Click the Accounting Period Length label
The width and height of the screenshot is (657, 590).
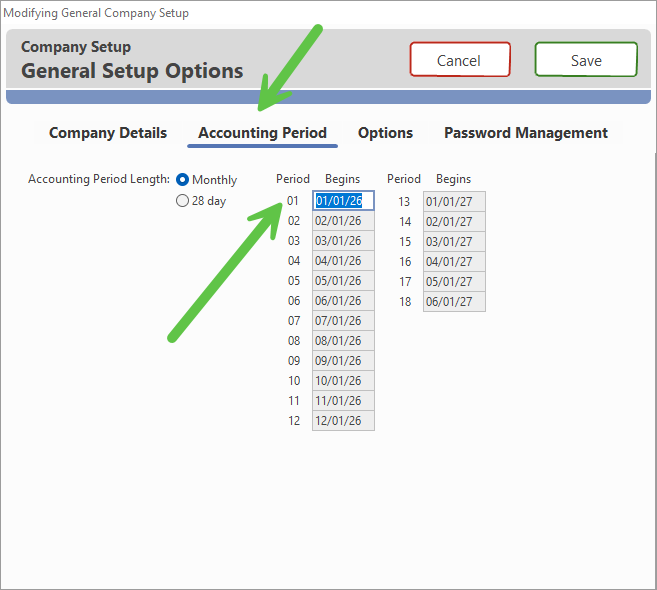pyautogui.click(x=99, y=179)
